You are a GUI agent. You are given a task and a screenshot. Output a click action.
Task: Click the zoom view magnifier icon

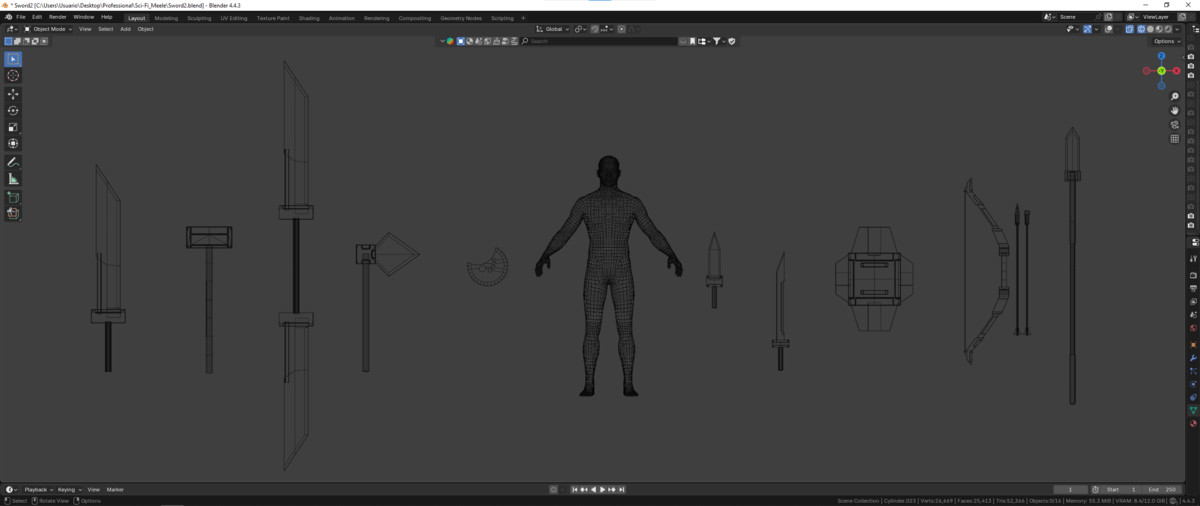pos(1175,96)
